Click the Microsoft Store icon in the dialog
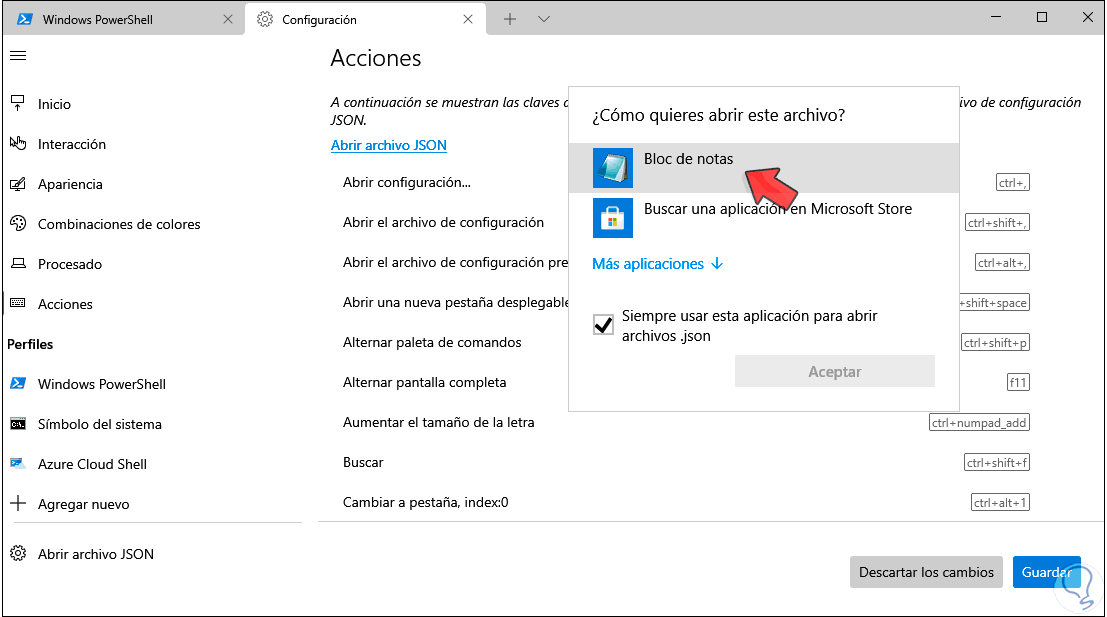The image size is (1107, 617). click(x=612, y=217)
